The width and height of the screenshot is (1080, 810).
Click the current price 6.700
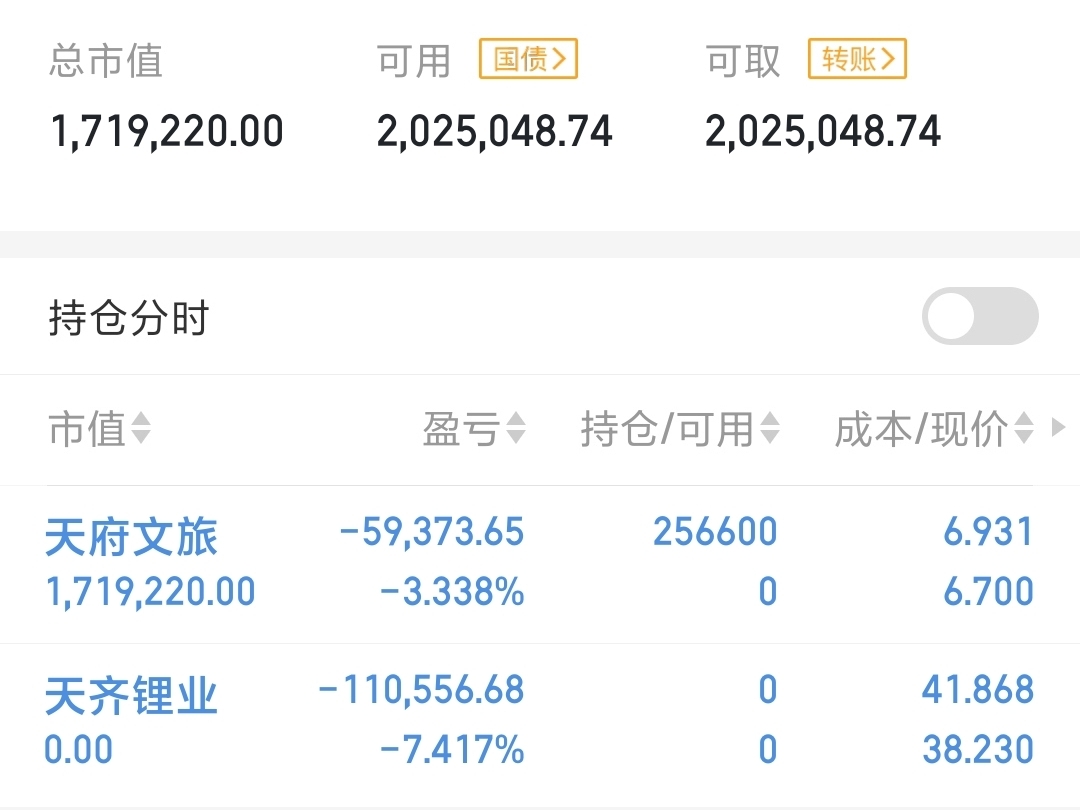(x=988, y=592)
